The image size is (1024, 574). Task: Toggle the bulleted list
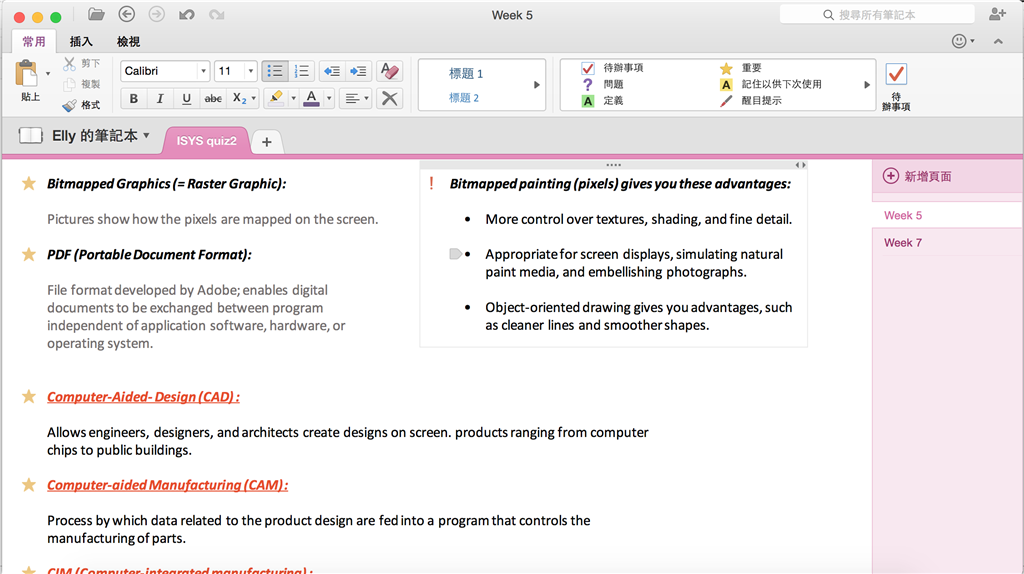(275, 71)
